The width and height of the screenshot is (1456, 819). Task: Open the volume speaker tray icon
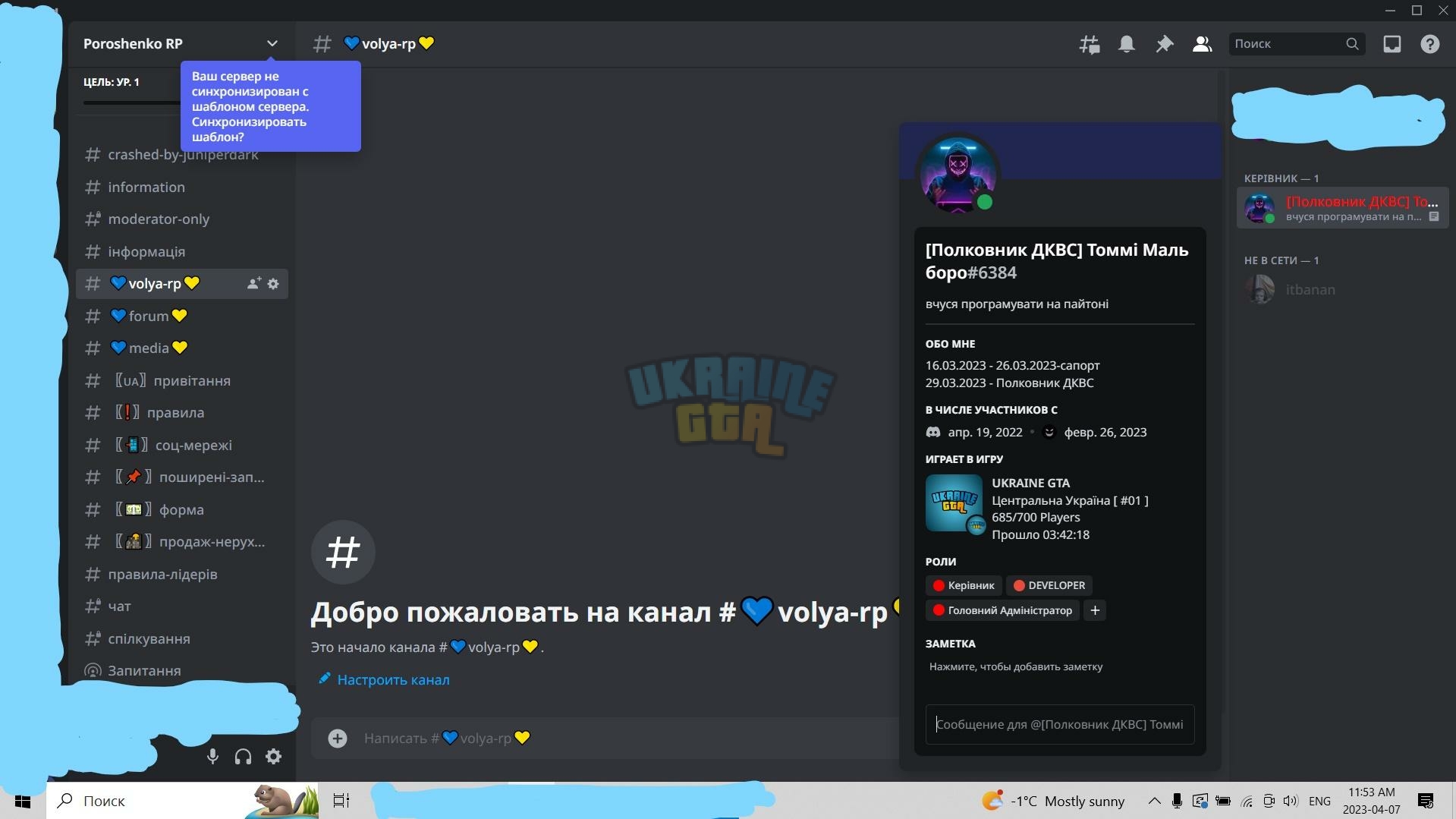pyautogui.click(x=1291, y=801)
